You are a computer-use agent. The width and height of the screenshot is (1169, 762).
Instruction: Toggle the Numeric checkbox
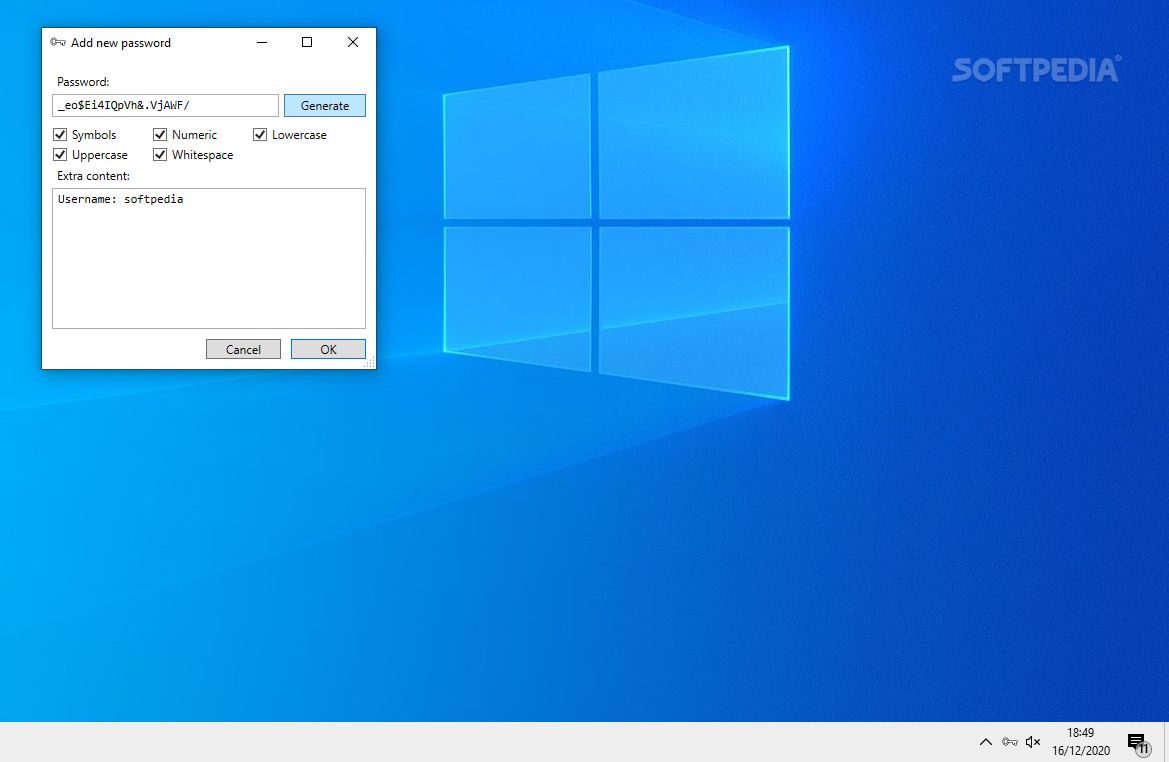160,135
